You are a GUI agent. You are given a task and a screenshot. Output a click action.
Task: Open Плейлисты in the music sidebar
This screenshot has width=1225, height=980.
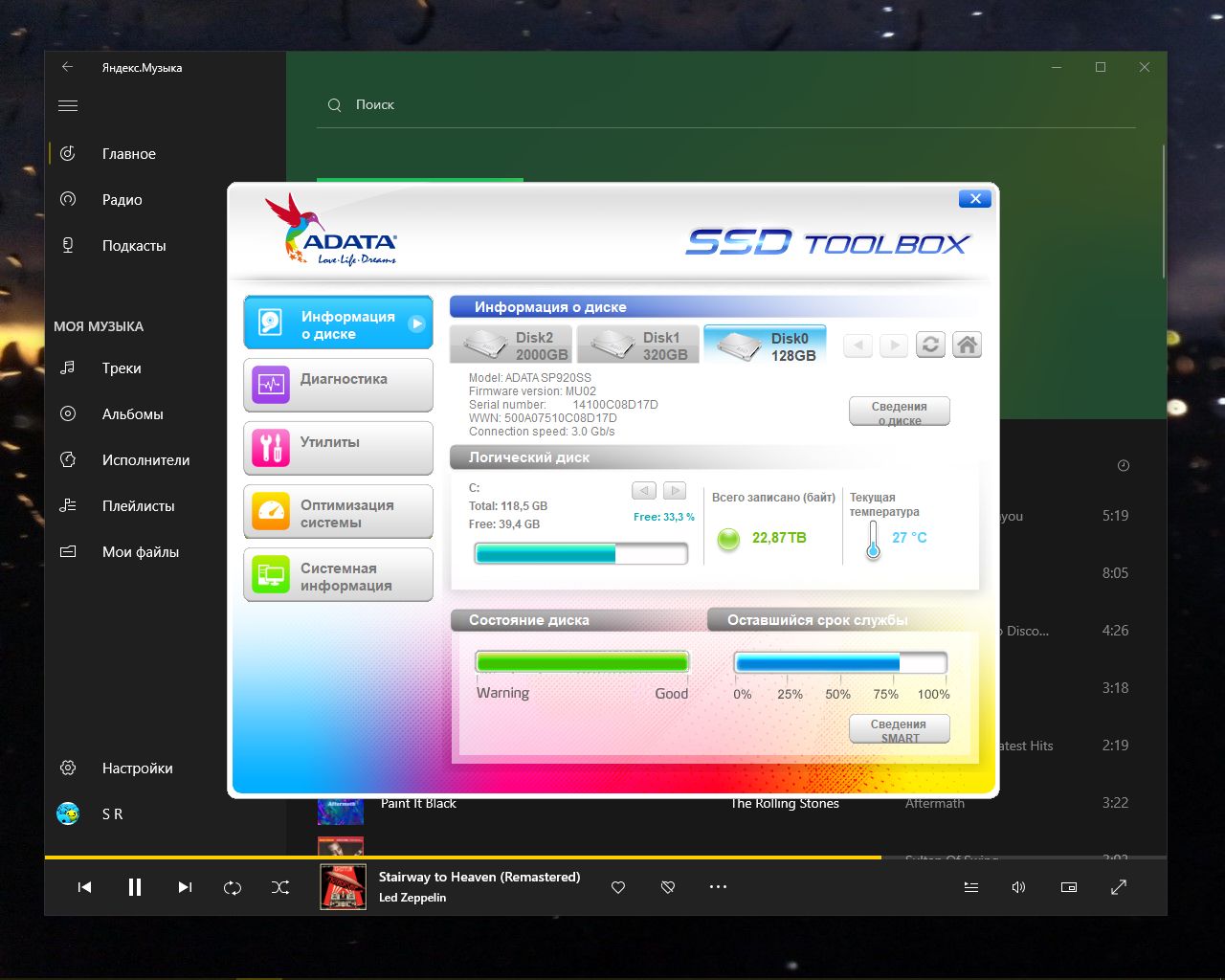165,506
